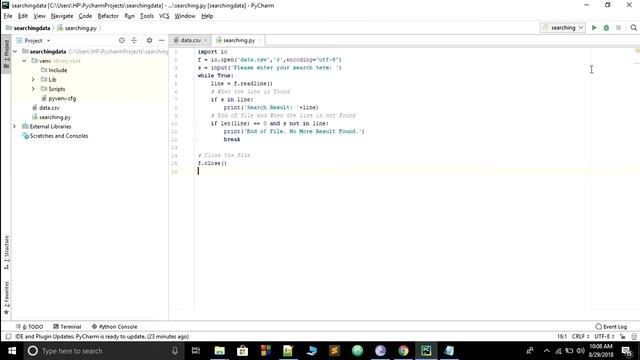Open the Event Log

tap(611, 327)
